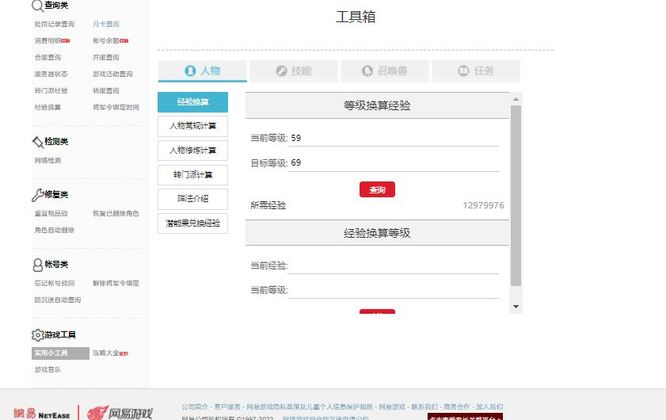
Task: Open 解除将军令绑定 link
Action: pyautogui.click(x=116, y=283)
